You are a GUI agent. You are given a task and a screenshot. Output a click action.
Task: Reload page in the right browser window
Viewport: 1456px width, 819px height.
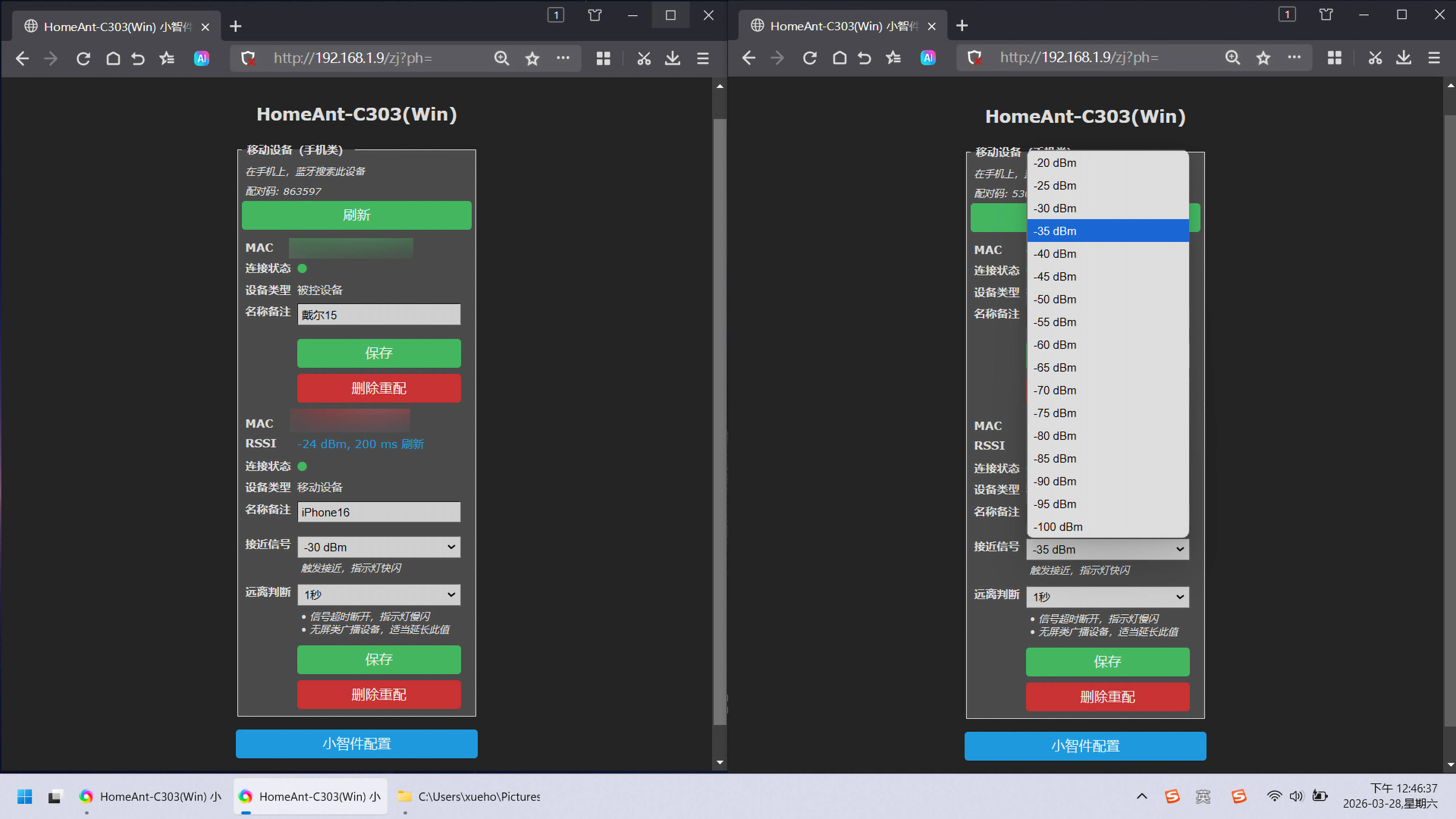pyautogui.click(x=810, y=58)
